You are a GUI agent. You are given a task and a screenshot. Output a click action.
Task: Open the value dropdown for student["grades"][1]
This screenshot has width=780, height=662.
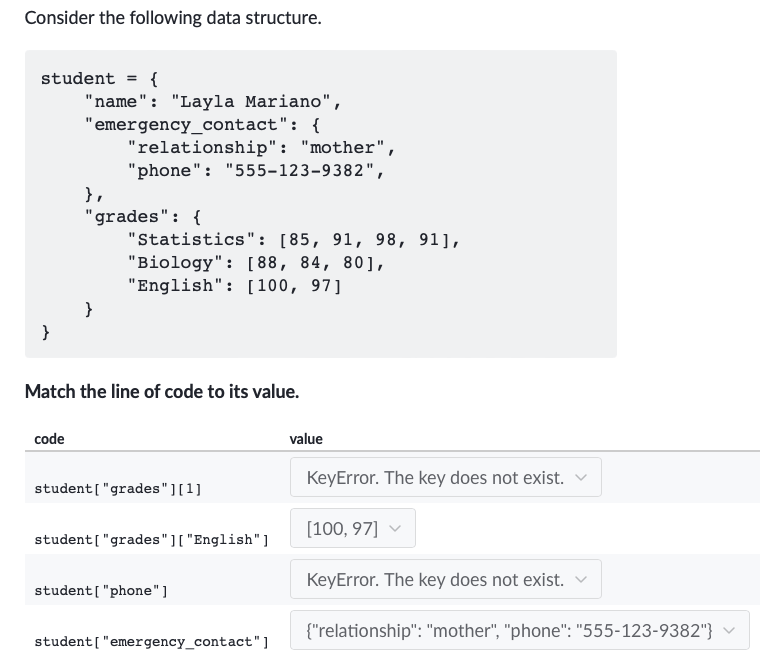click(x=445, y=477)
